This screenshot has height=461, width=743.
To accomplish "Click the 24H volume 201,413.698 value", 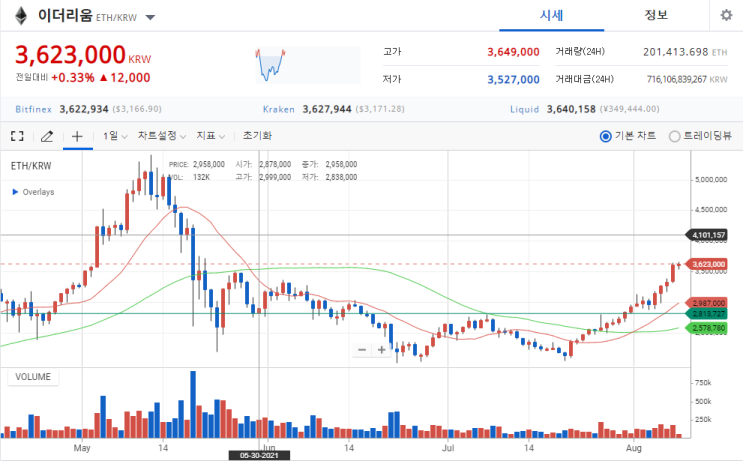I will coord(675,52).
